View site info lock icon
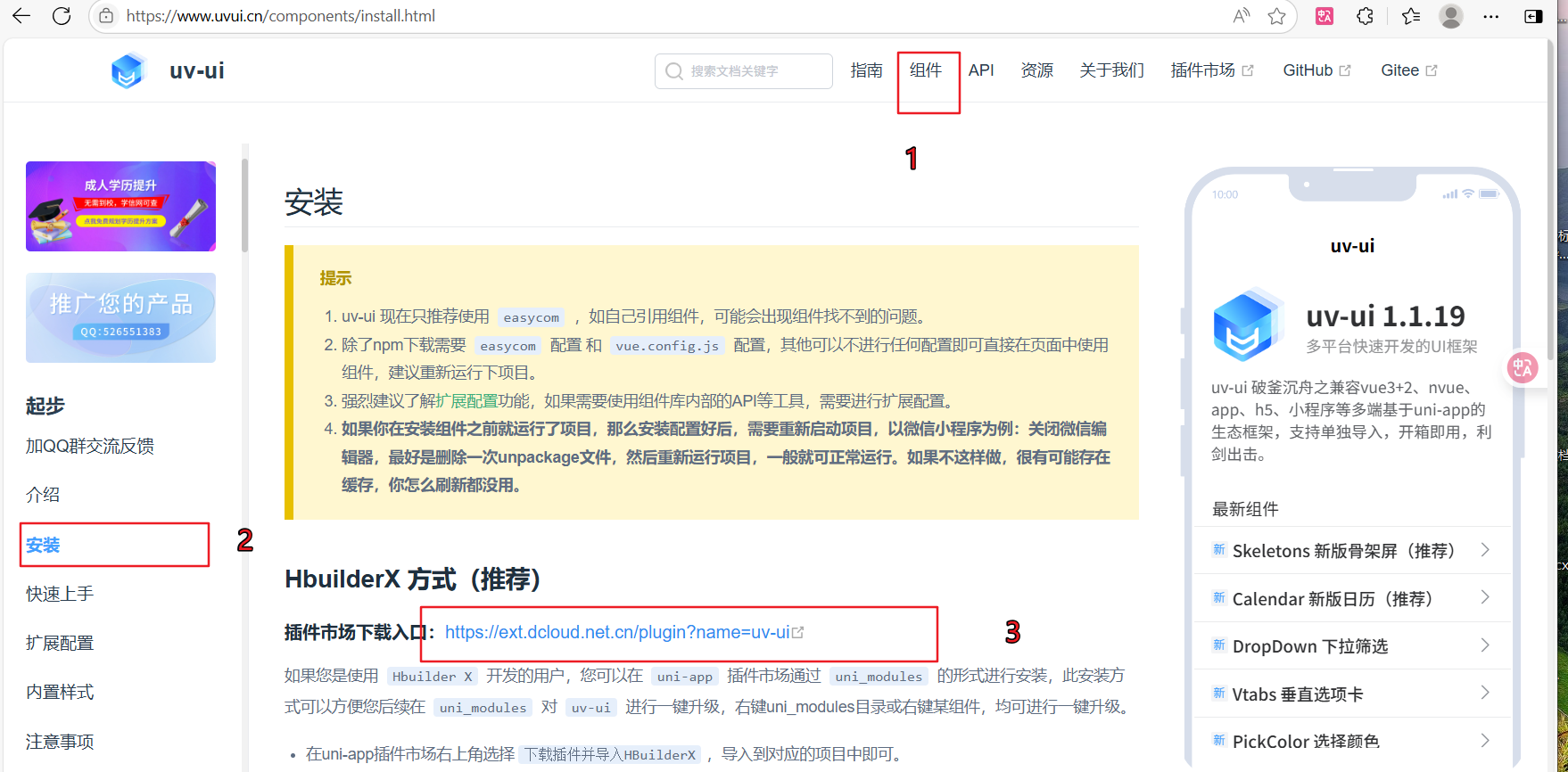 click(106, 16)
